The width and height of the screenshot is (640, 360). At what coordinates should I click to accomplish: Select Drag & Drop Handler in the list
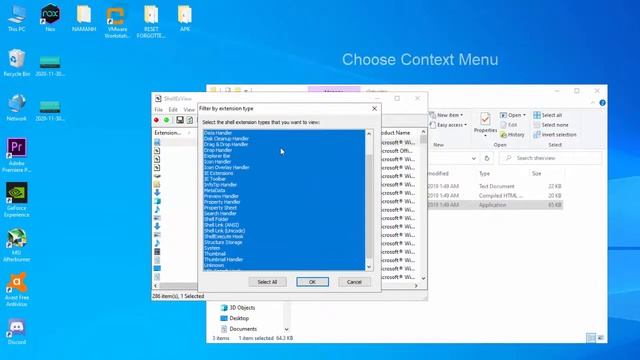(x=284, y=144)
